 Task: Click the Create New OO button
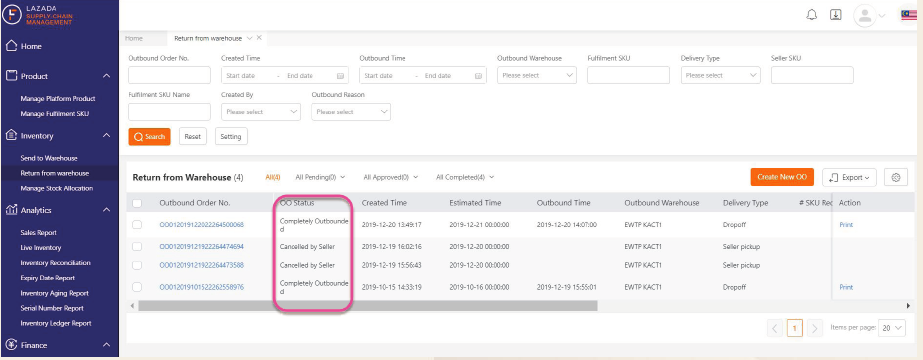click(x=782, y=177)
